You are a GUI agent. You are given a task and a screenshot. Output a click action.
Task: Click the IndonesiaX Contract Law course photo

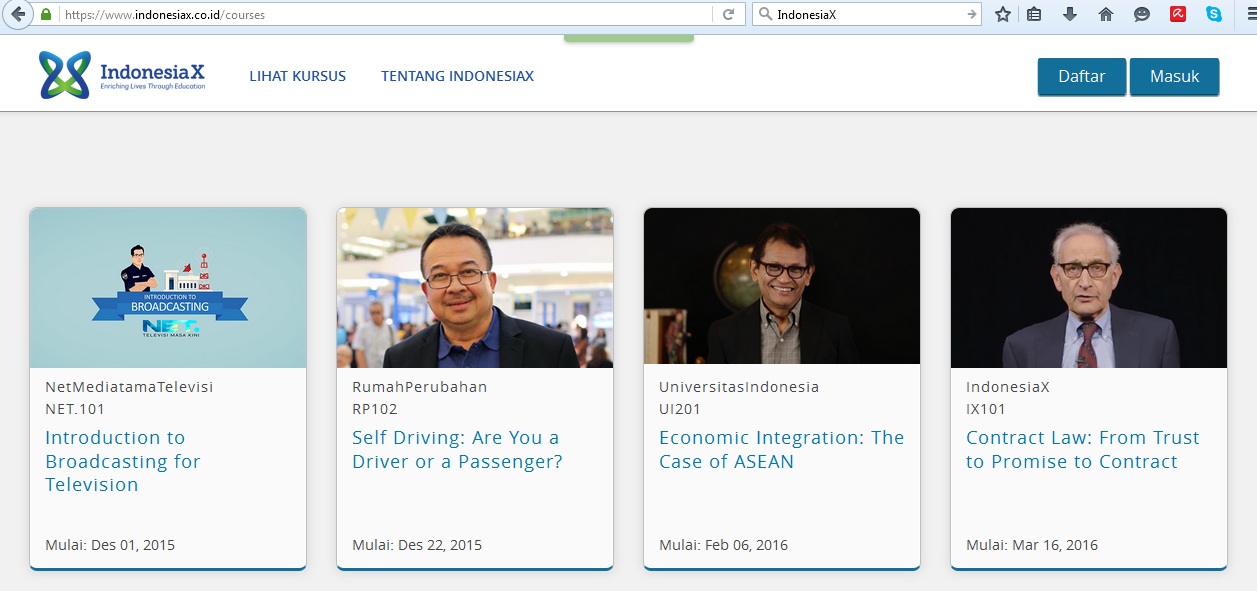click(1089, 288)
